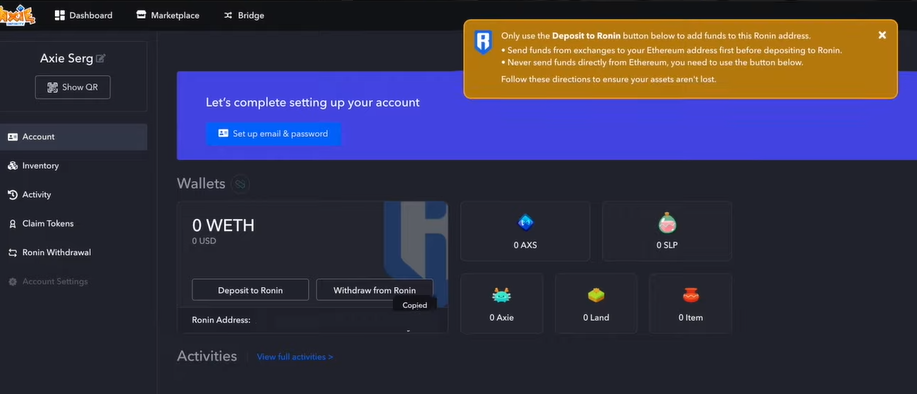Click the SLP potion icon
The image size is (917, 394).
tap(667, 223)
